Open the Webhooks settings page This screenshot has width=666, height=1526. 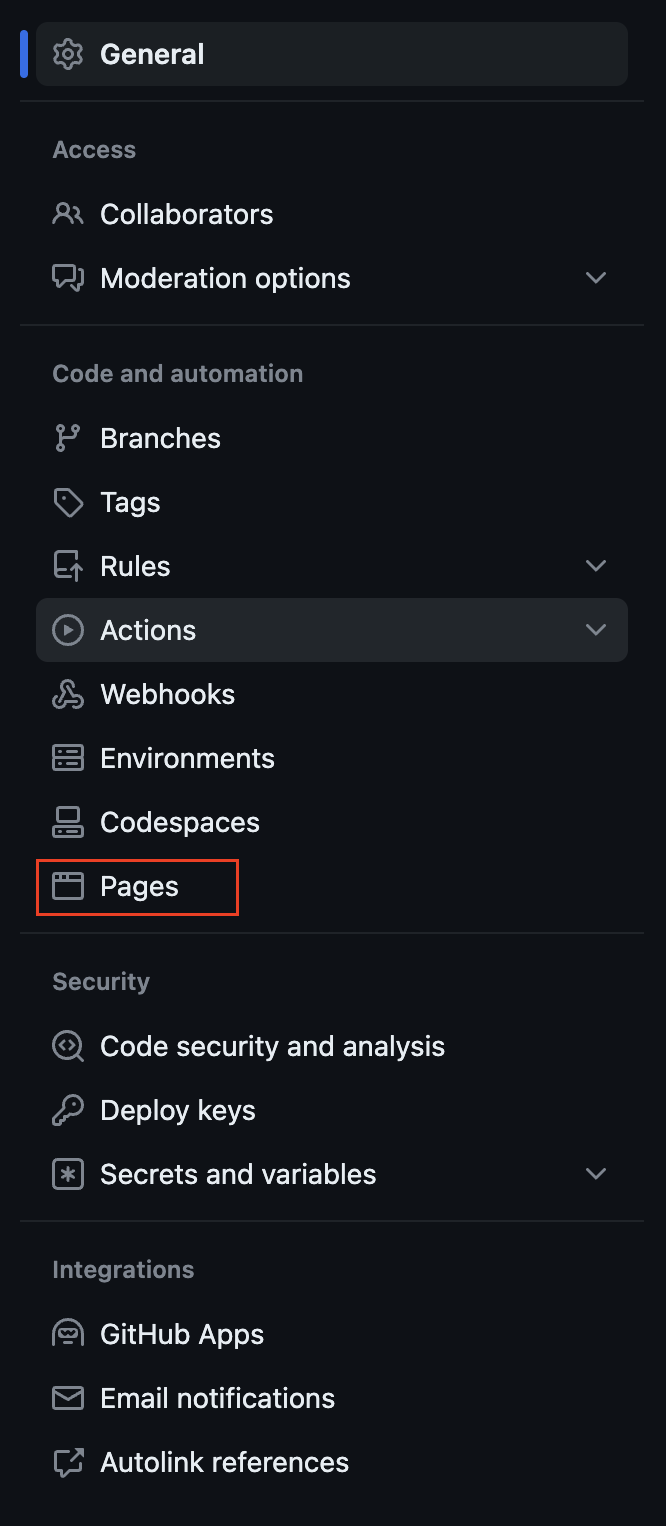(x=332, y=694)
